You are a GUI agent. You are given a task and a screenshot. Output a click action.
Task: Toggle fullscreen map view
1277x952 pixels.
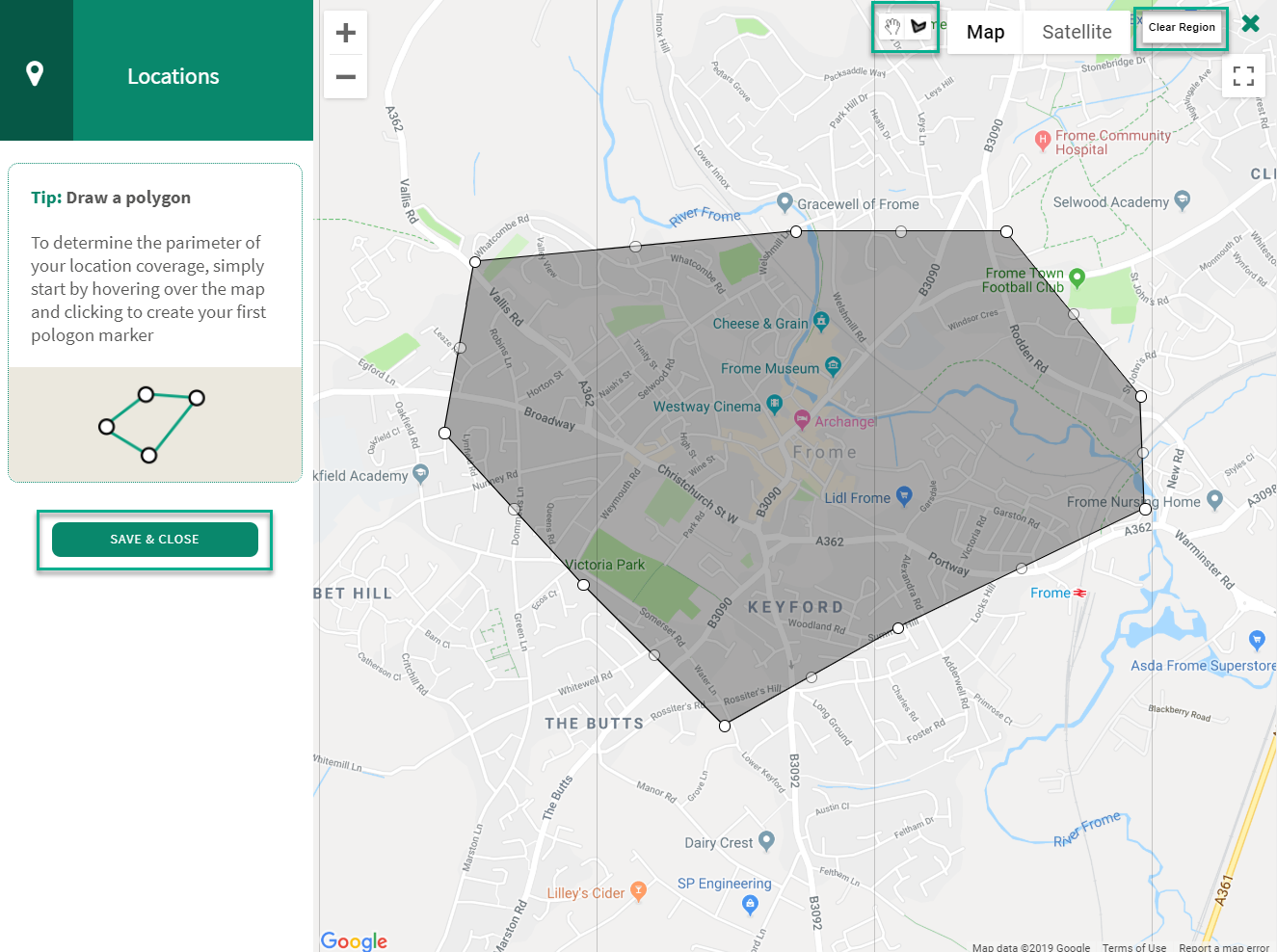click(1244, 76)
